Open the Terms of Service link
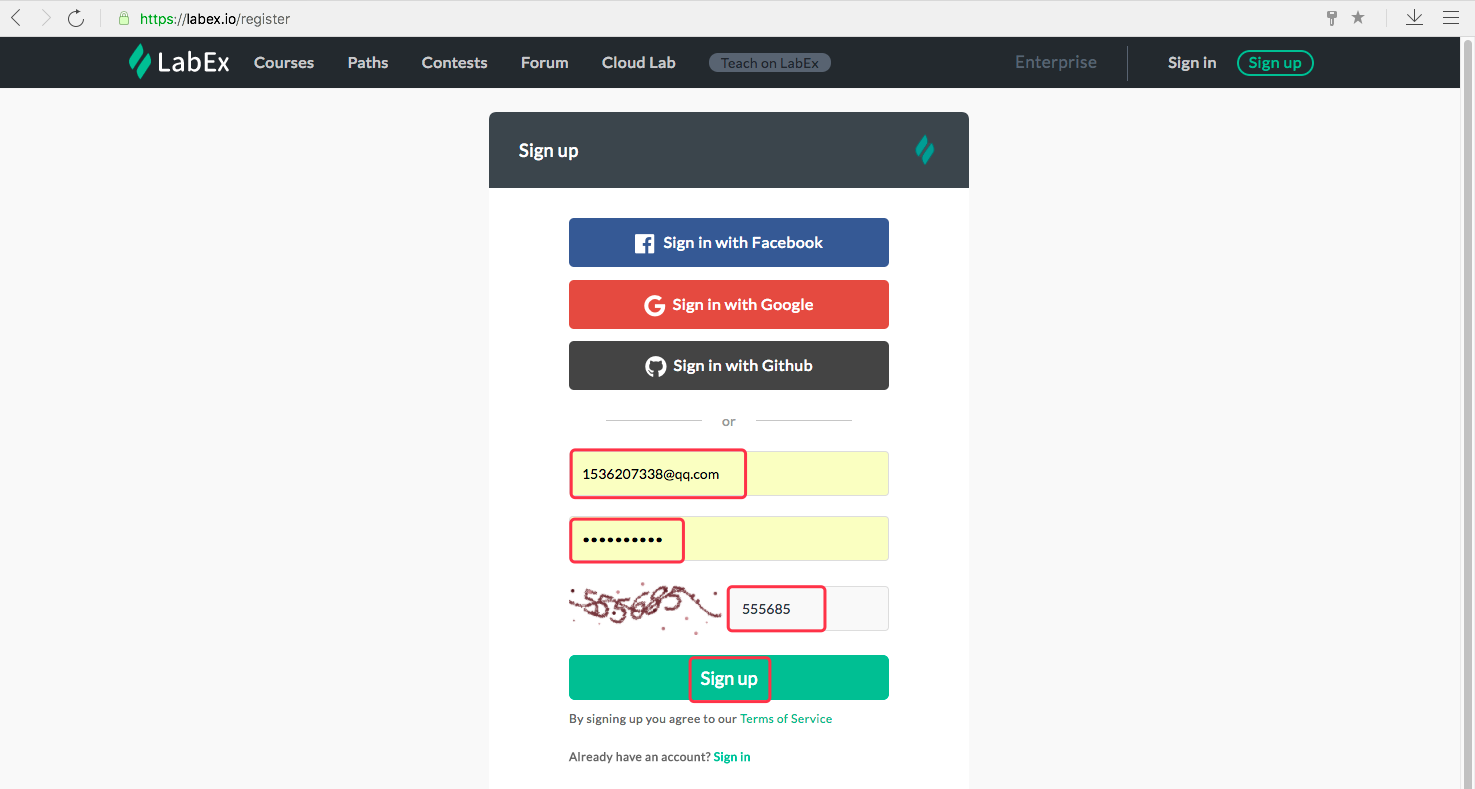This screenshot has width=1475, height=789. [x=786, y=719]
